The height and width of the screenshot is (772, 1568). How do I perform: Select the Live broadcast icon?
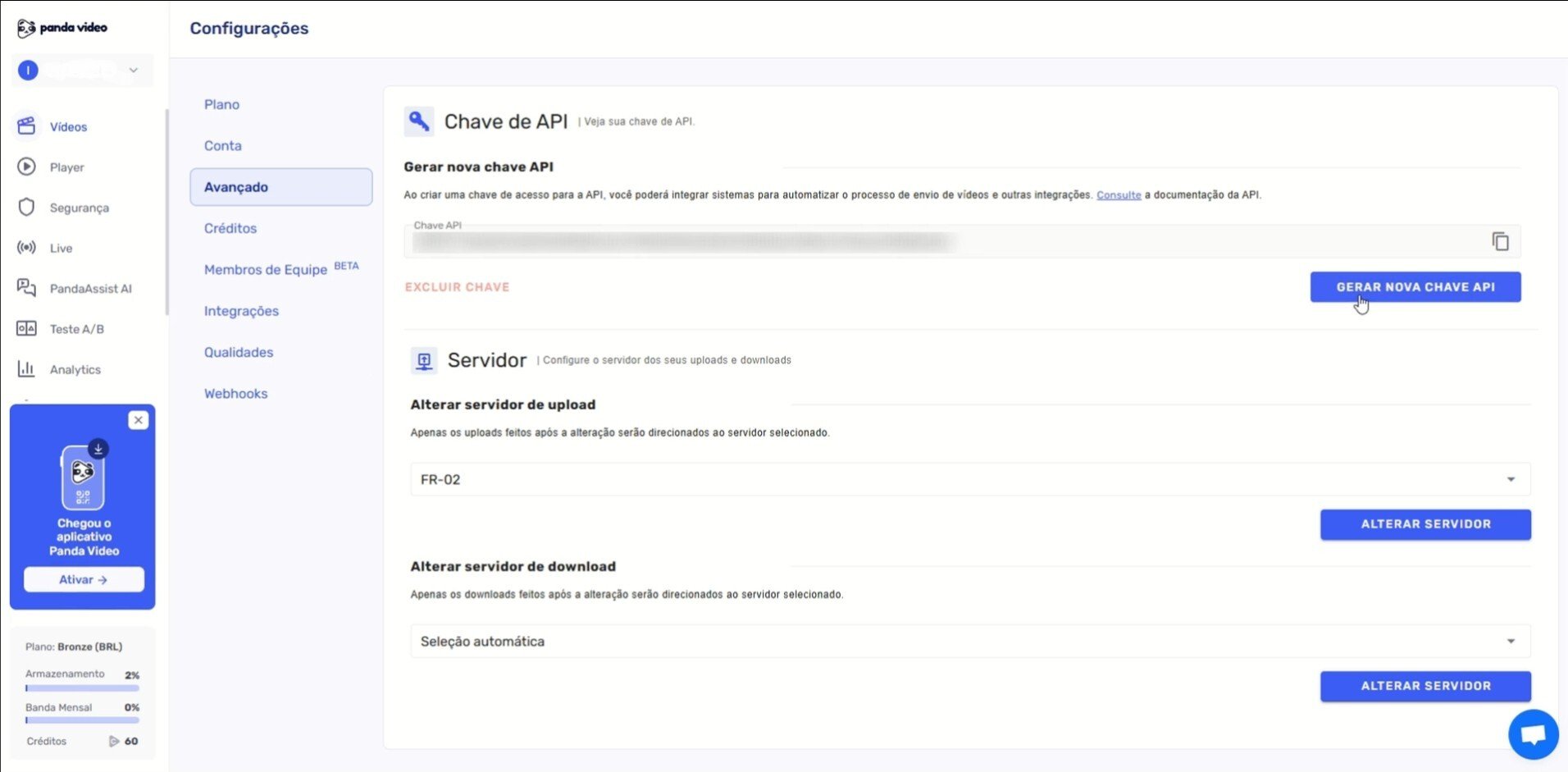click(x=26, y=248)
